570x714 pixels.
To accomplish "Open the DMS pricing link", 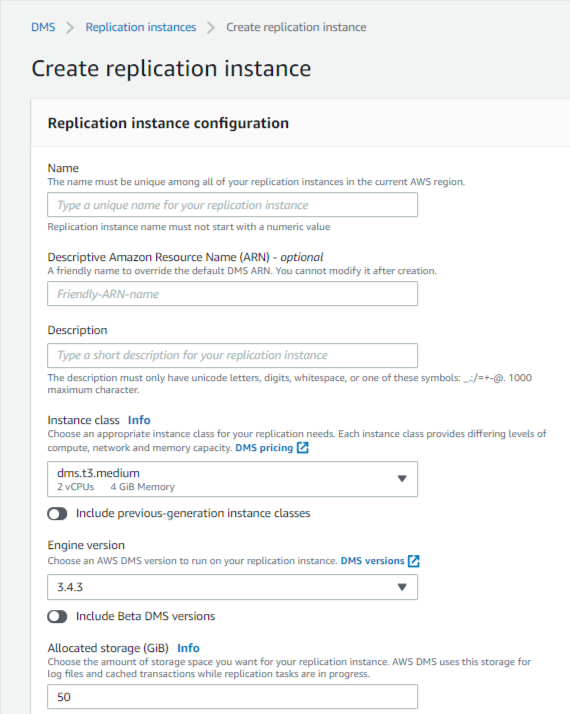I will [x=264, y=448].
